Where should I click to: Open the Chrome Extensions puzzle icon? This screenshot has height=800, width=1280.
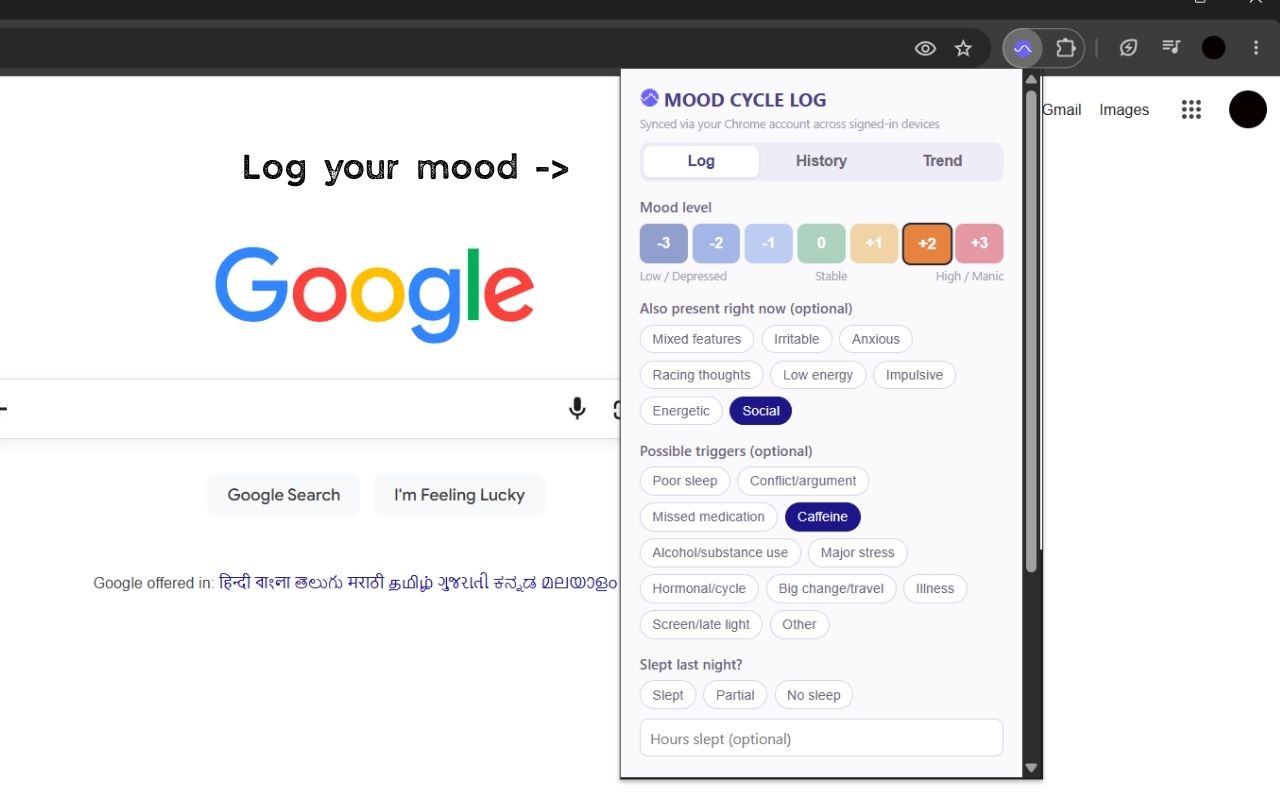[1066, 48]
